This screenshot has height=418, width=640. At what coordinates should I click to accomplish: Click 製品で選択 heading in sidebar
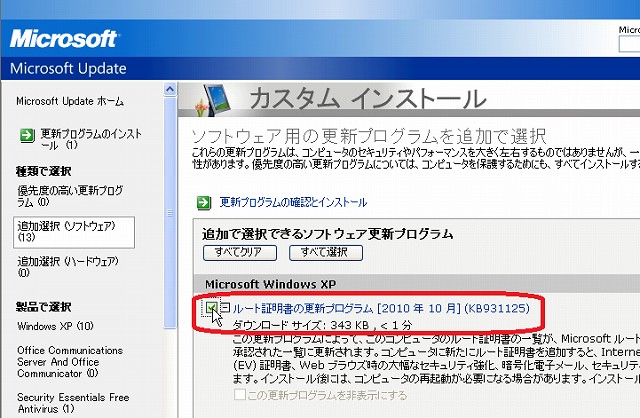pos(44,307)
